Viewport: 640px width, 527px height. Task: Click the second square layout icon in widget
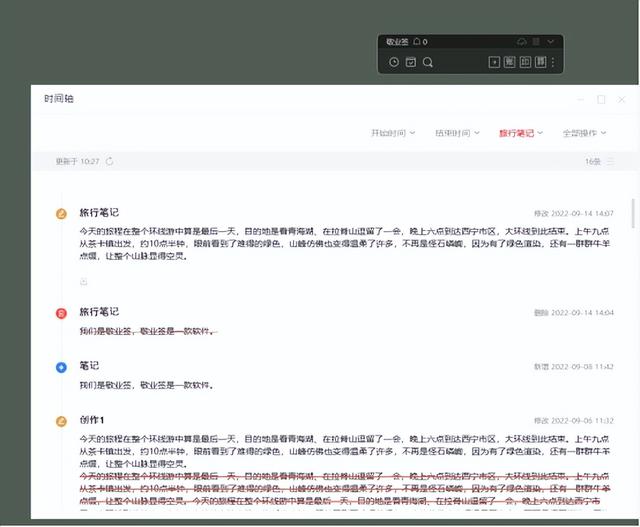(509, 62)
